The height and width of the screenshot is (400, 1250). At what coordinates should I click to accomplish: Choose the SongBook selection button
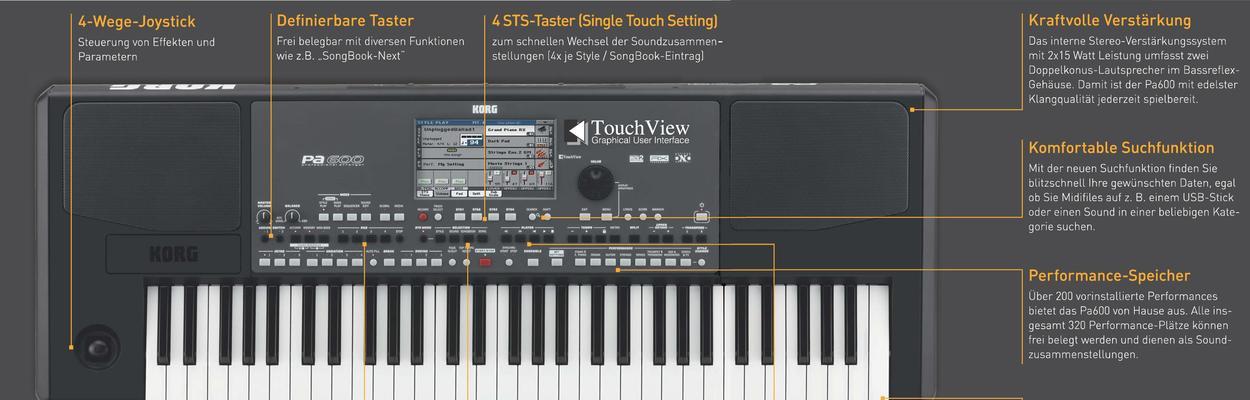468,238
